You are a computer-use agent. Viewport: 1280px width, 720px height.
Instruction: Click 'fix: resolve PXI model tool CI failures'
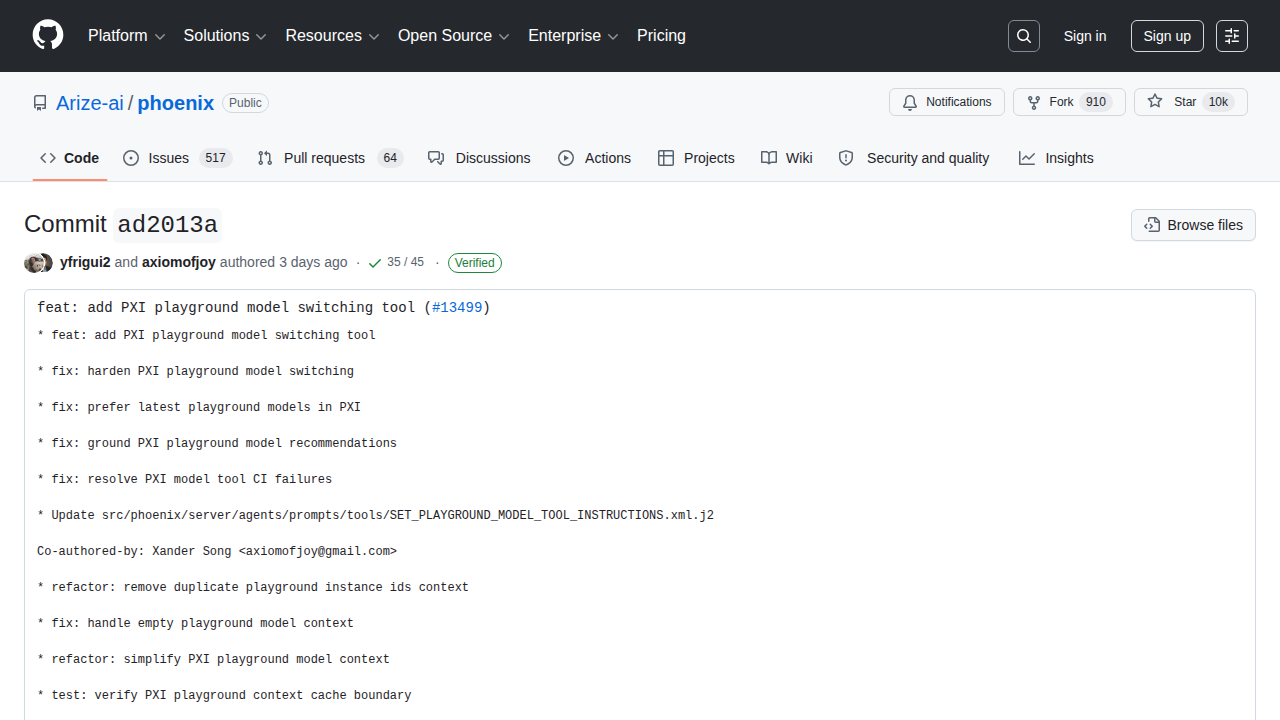184,479
